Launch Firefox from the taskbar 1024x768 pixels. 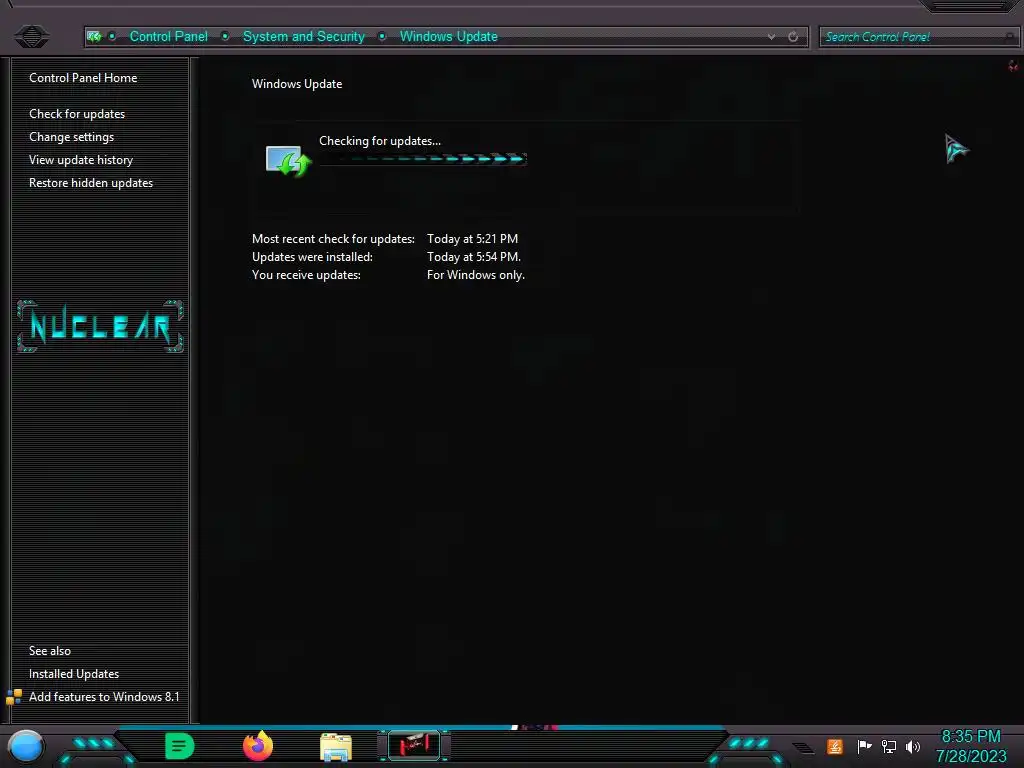[258, 746]
